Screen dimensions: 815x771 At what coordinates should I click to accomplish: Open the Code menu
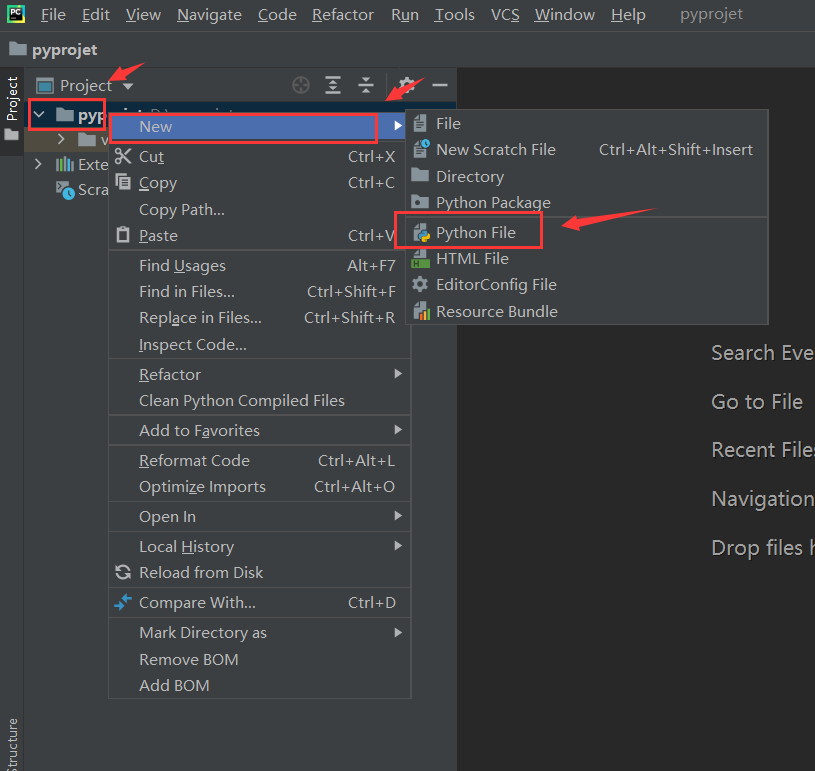tap(277, 15)
